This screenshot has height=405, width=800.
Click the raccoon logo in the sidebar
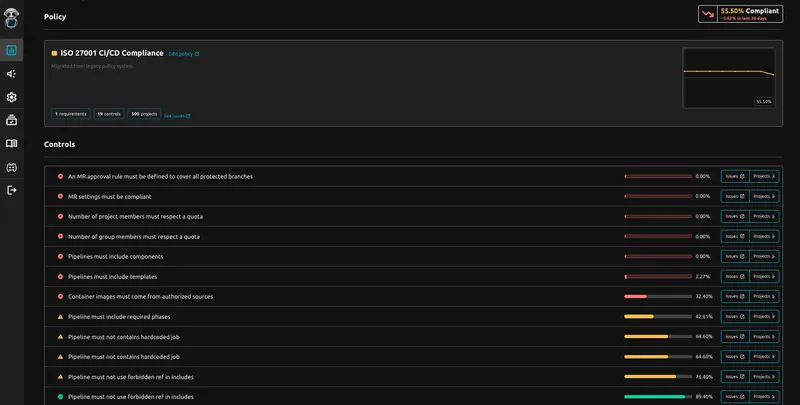click(11, 17)
